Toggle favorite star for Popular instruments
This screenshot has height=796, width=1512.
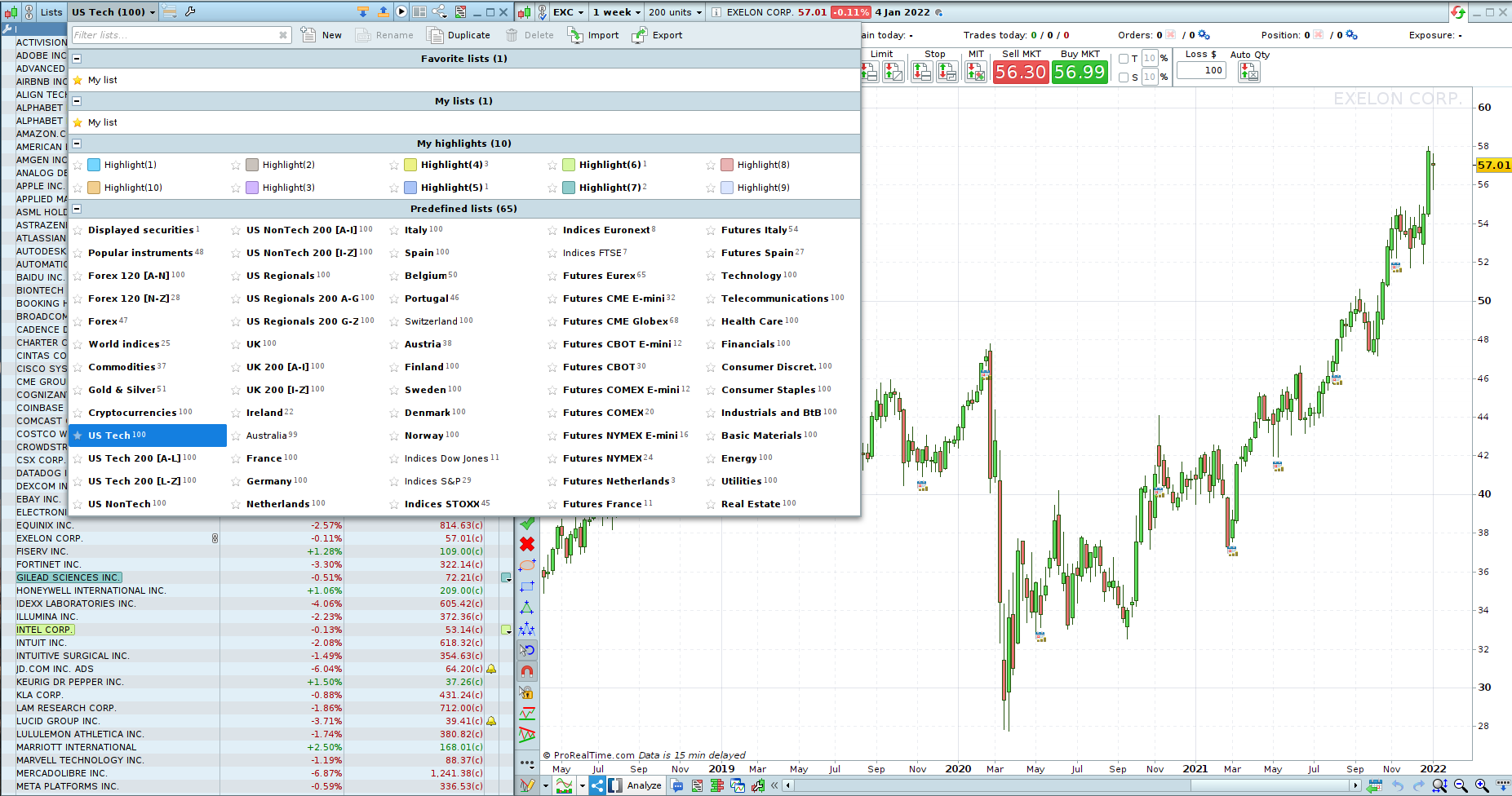[78, 253]
